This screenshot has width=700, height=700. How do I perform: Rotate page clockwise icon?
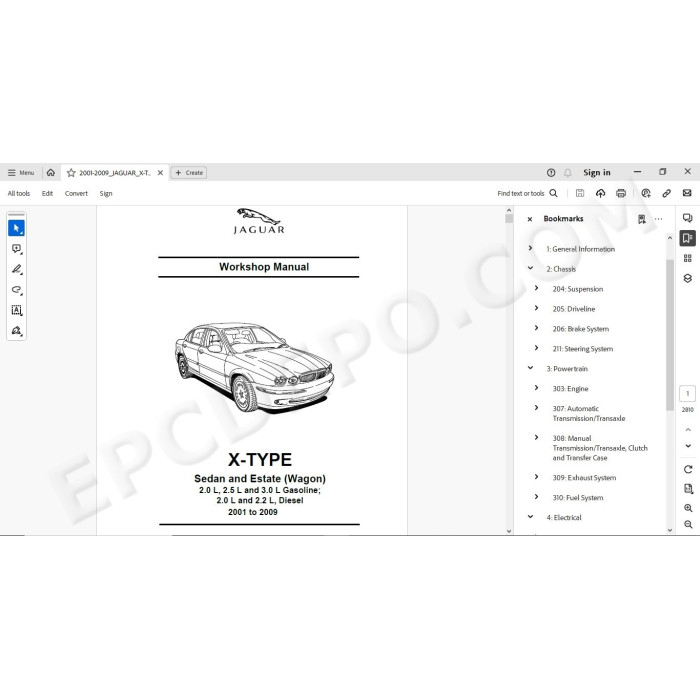point(688,469)
